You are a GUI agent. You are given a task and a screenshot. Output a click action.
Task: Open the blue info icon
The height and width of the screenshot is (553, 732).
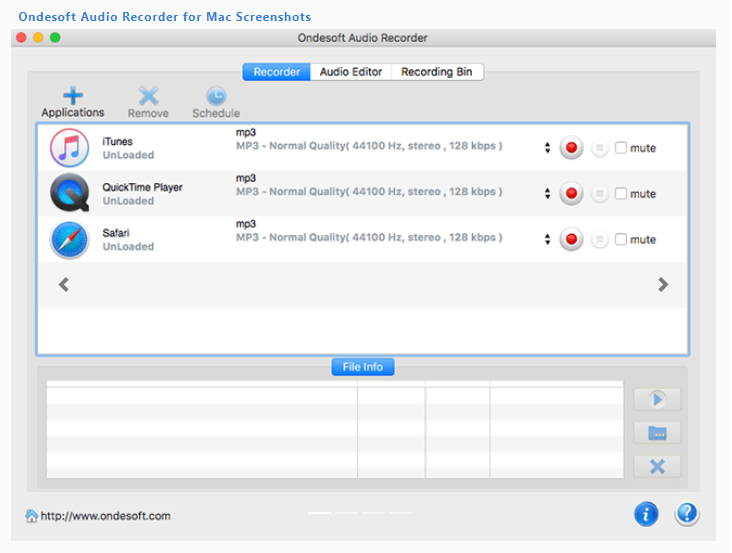point(646,514)
